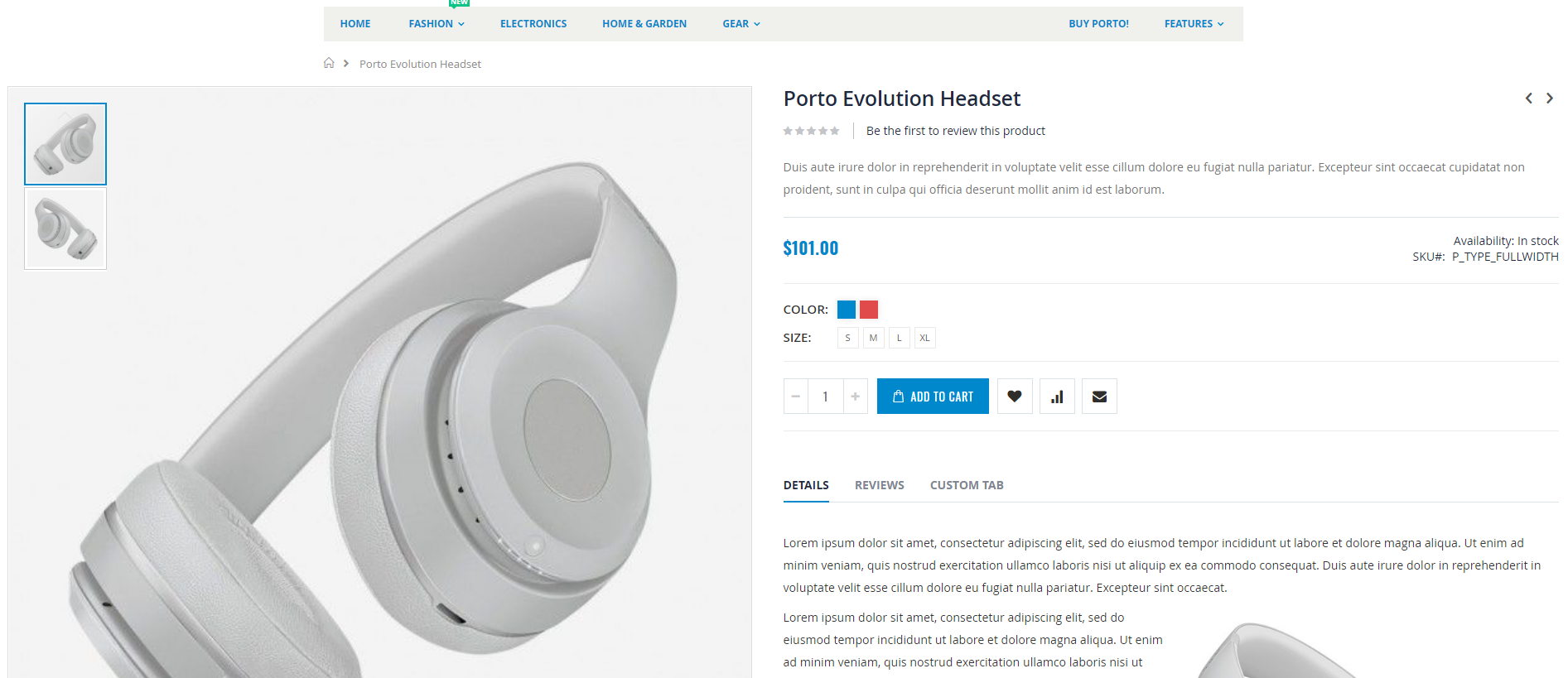Click the home breadcrumb icon
Image resolution: width=1568 pixels, height=678 pixels.
(329, 63)
